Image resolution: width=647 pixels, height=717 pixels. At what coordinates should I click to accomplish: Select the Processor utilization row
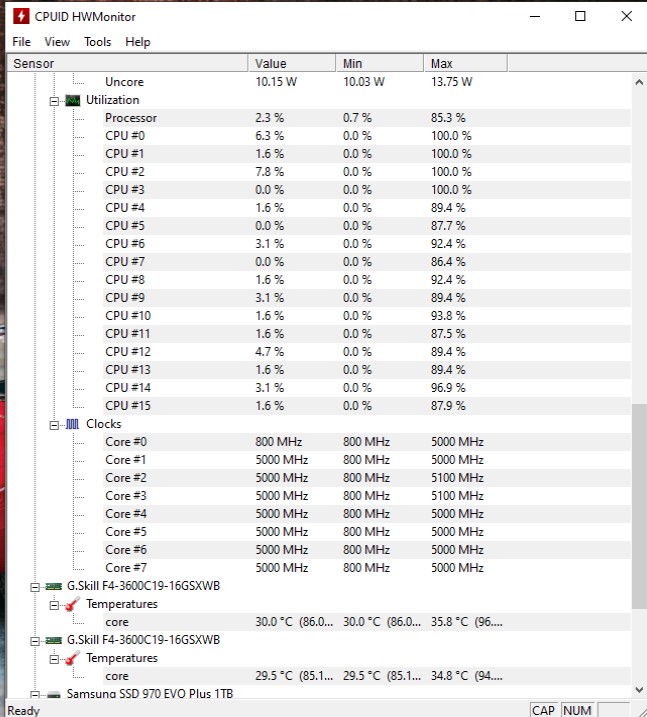[x=367, y=118]
